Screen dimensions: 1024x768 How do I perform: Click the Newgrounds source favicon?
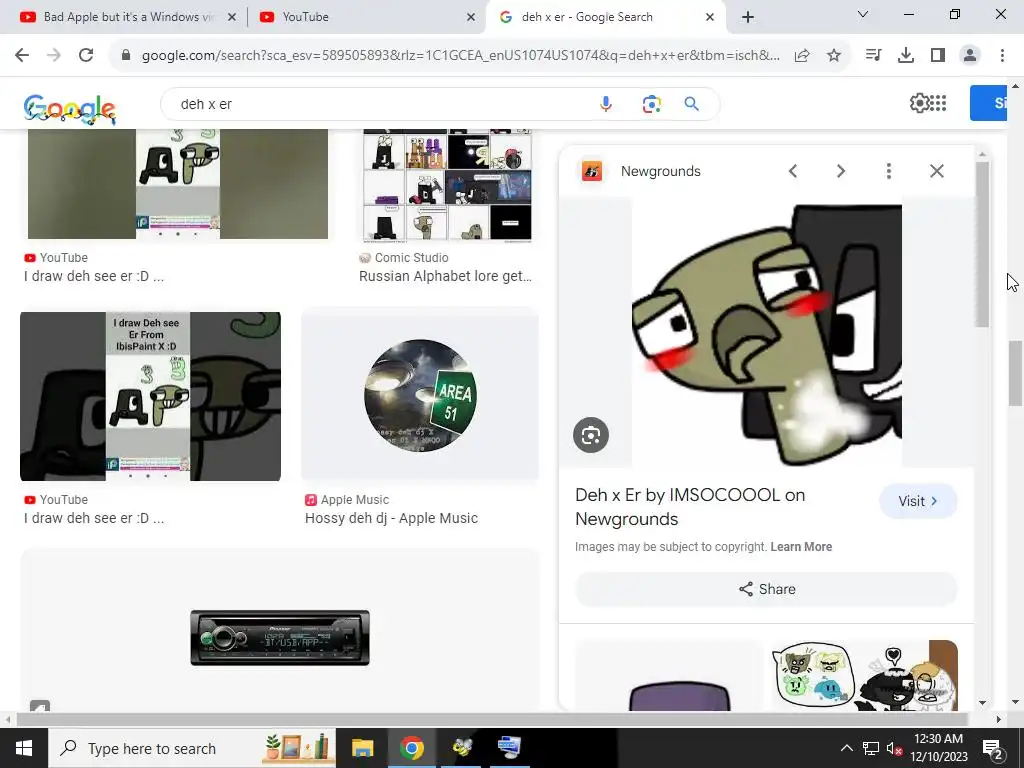point(592,171)
